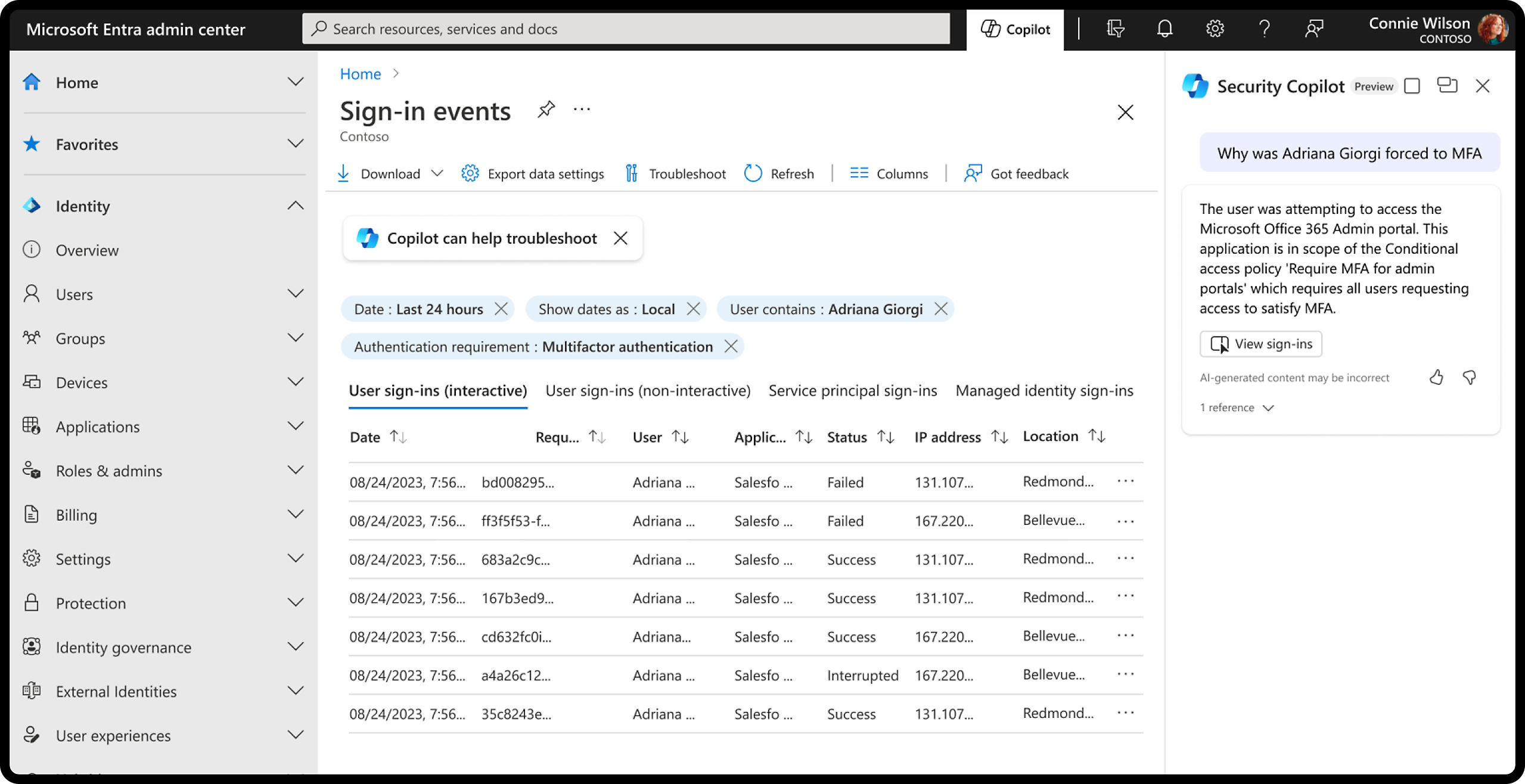Switch to Service principal sign-ins tab
This screenshot has height=784, width=1525.
click(852, 390)
